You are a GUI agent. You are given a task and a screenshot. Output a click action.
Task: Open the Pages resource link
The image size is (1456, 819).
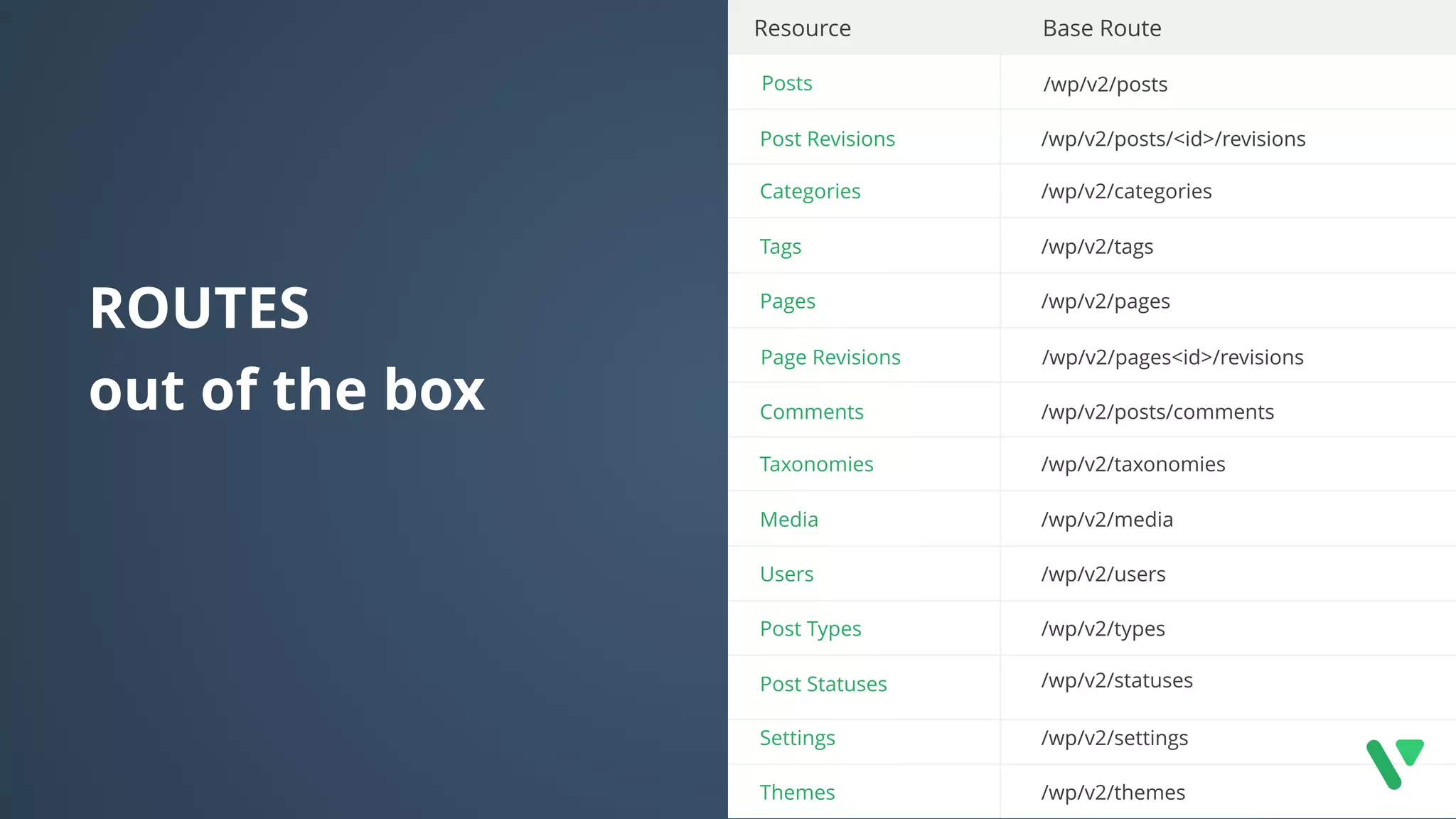click(787, 301)
